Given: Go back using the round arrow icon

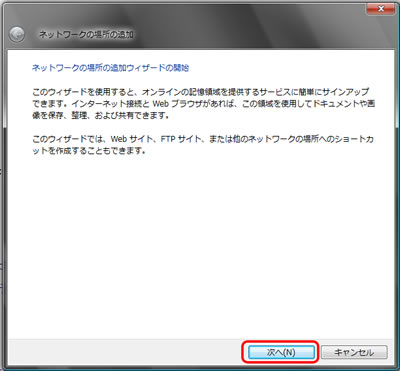Looking at the screenshot, I should tap(17, 34).
